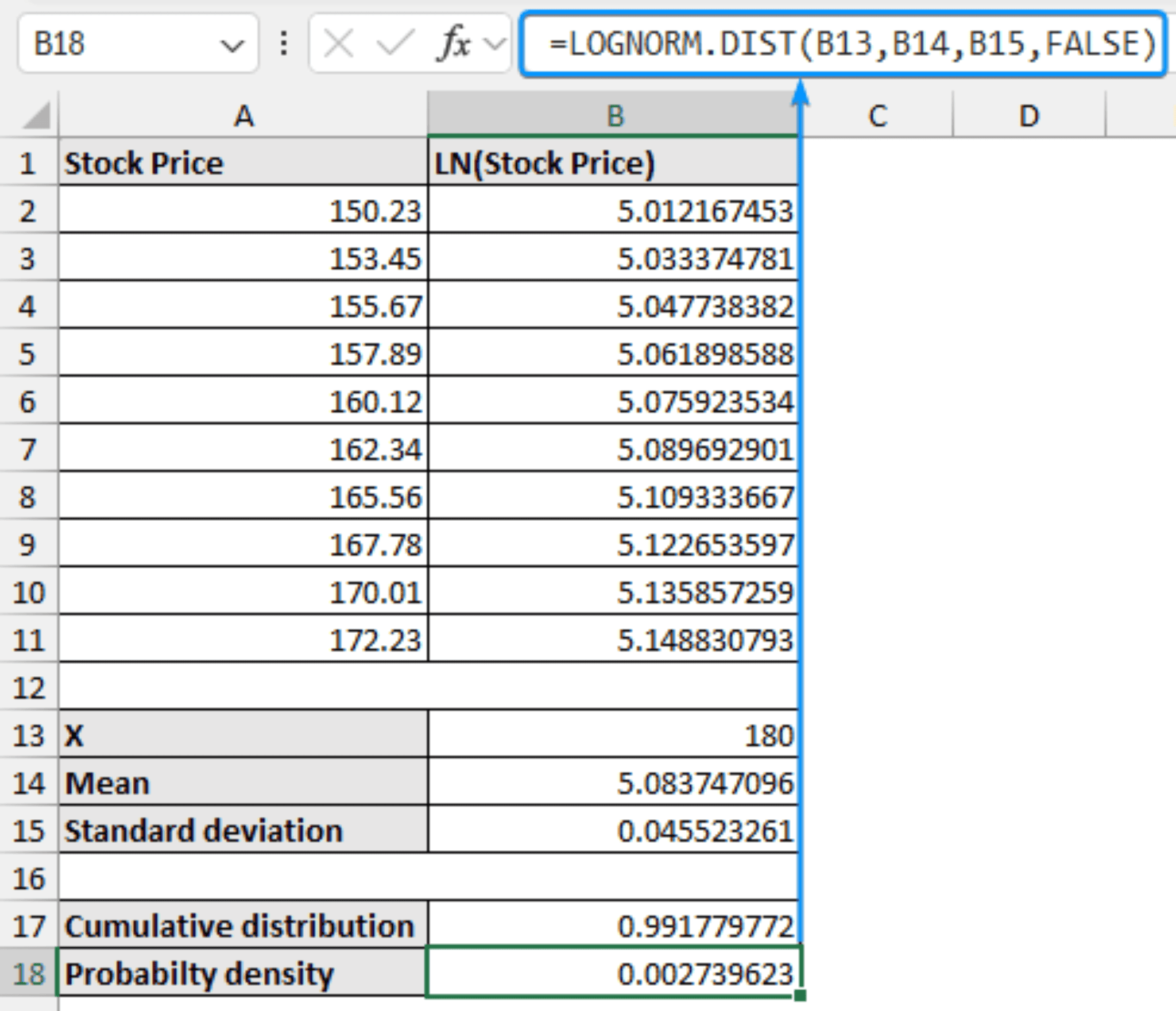Click the fill handle of cell B18
Viewport: 1176px width, 1011px height.
pyautogui.click(x=800, y=995)
